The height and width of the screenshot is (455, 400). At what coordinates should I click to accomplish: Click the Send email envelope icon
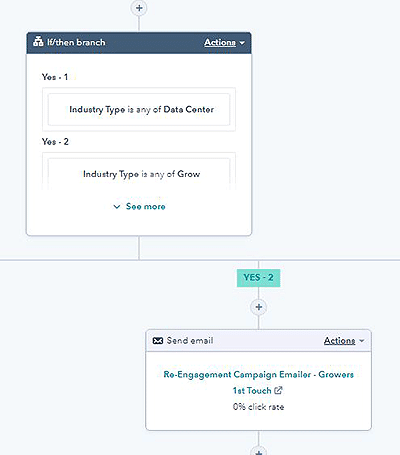coord(158,341)
